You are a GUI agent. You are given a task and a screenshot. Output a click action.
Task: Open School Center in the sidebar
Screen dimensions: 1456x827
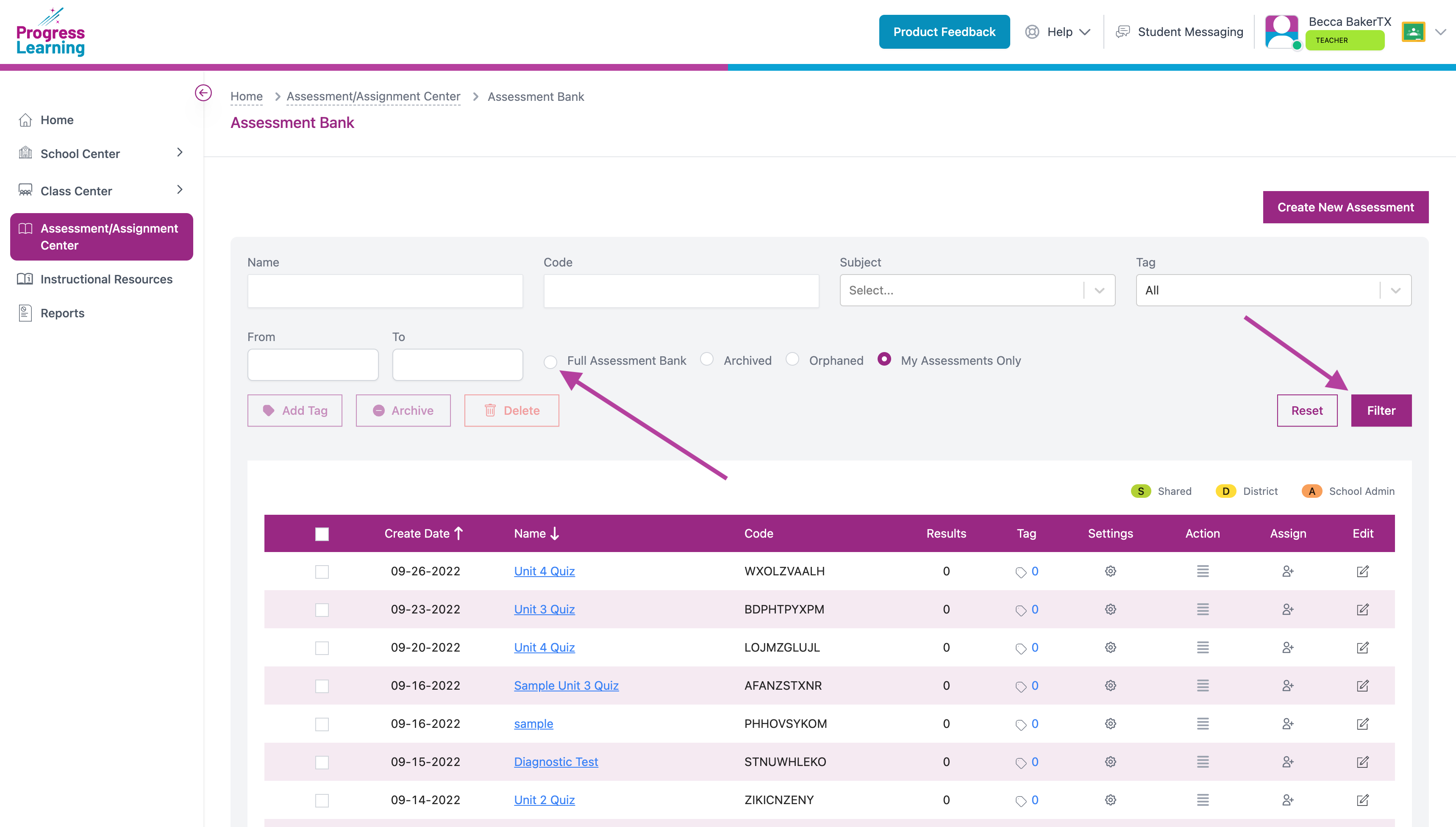(x=80, y=153)
